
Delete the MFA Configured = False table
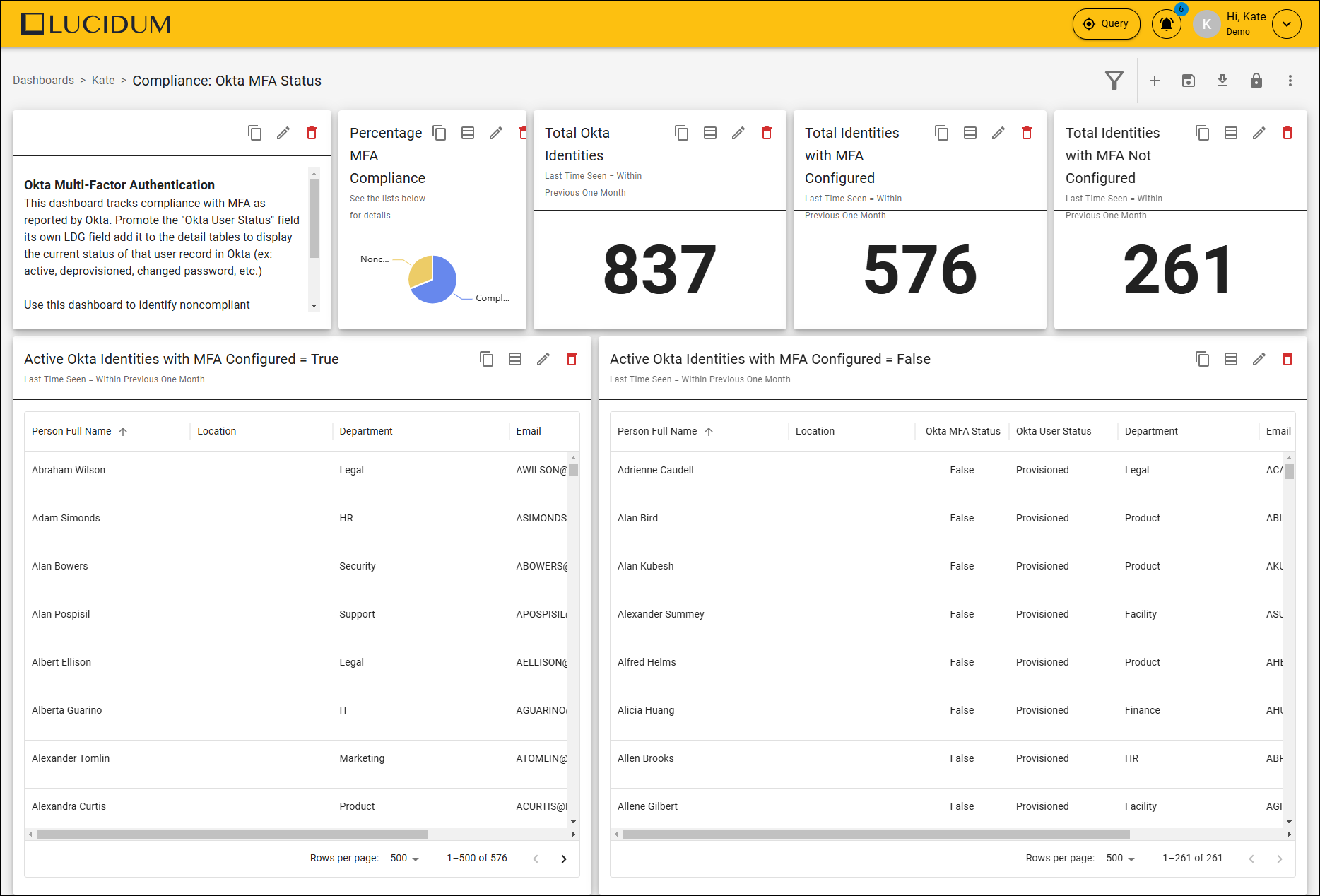[x=1287, y=359]
